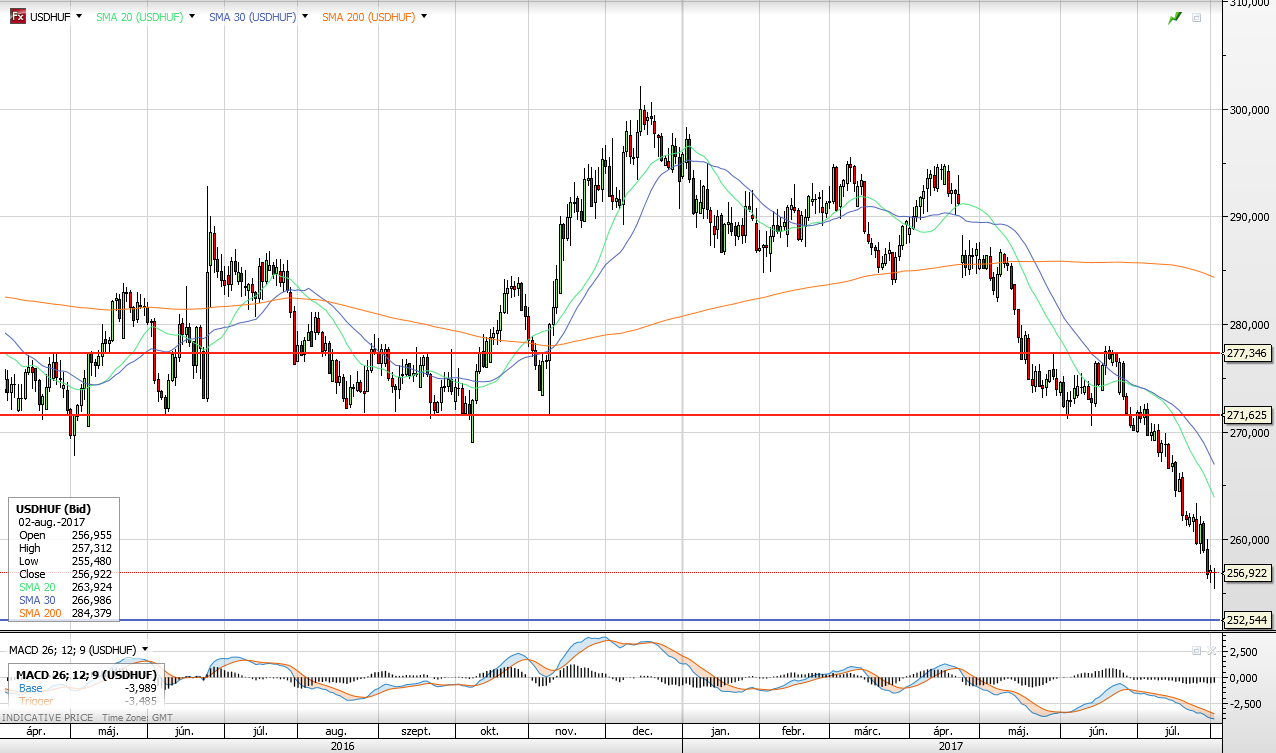Click the jan. month on time axis
Image resolution: width=1276 pixels, height=753 pixels.
click(x=719, y=731)
